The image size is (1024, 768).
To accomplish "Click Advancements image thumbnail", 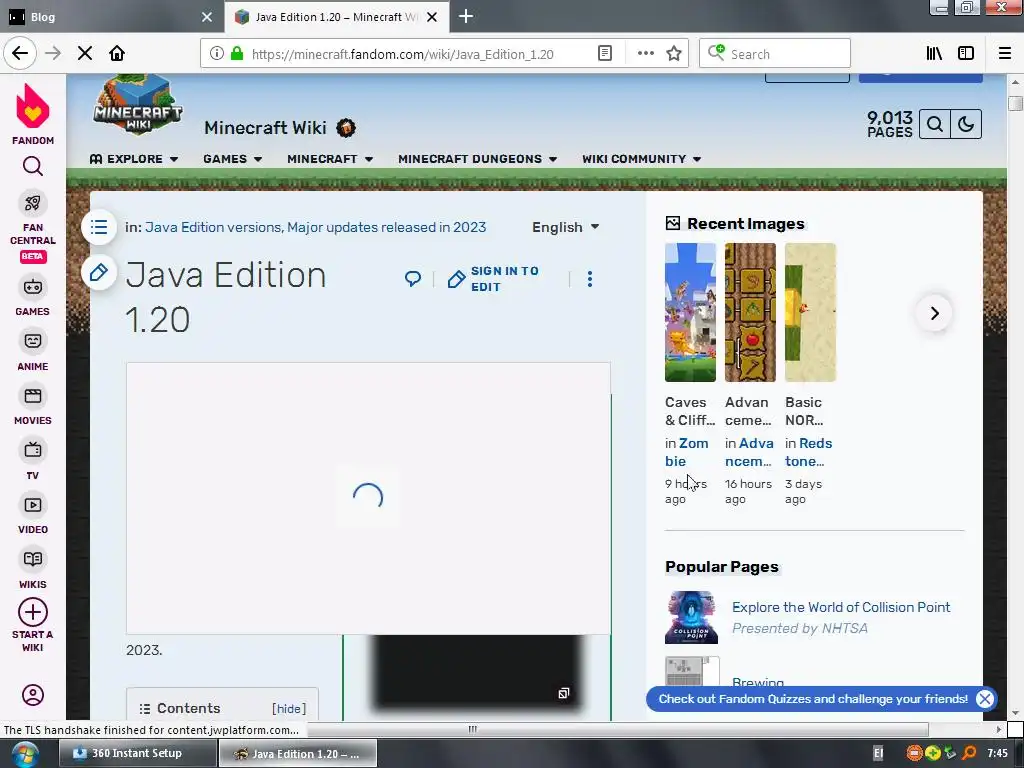I will coord(750,312).
